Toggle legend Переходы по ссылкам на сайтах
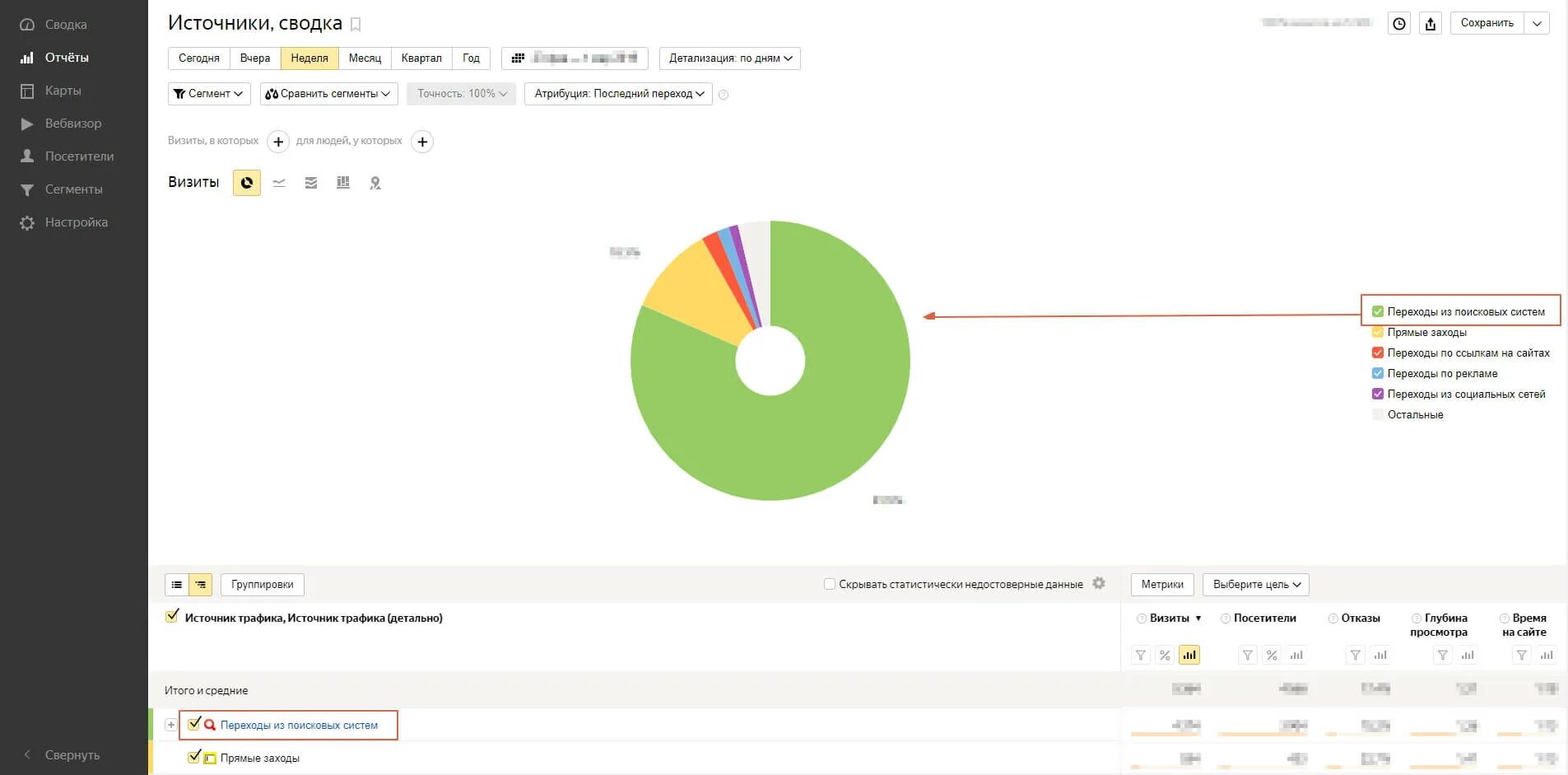This screenshot has height=775, width=1568. pos(1378,352)
